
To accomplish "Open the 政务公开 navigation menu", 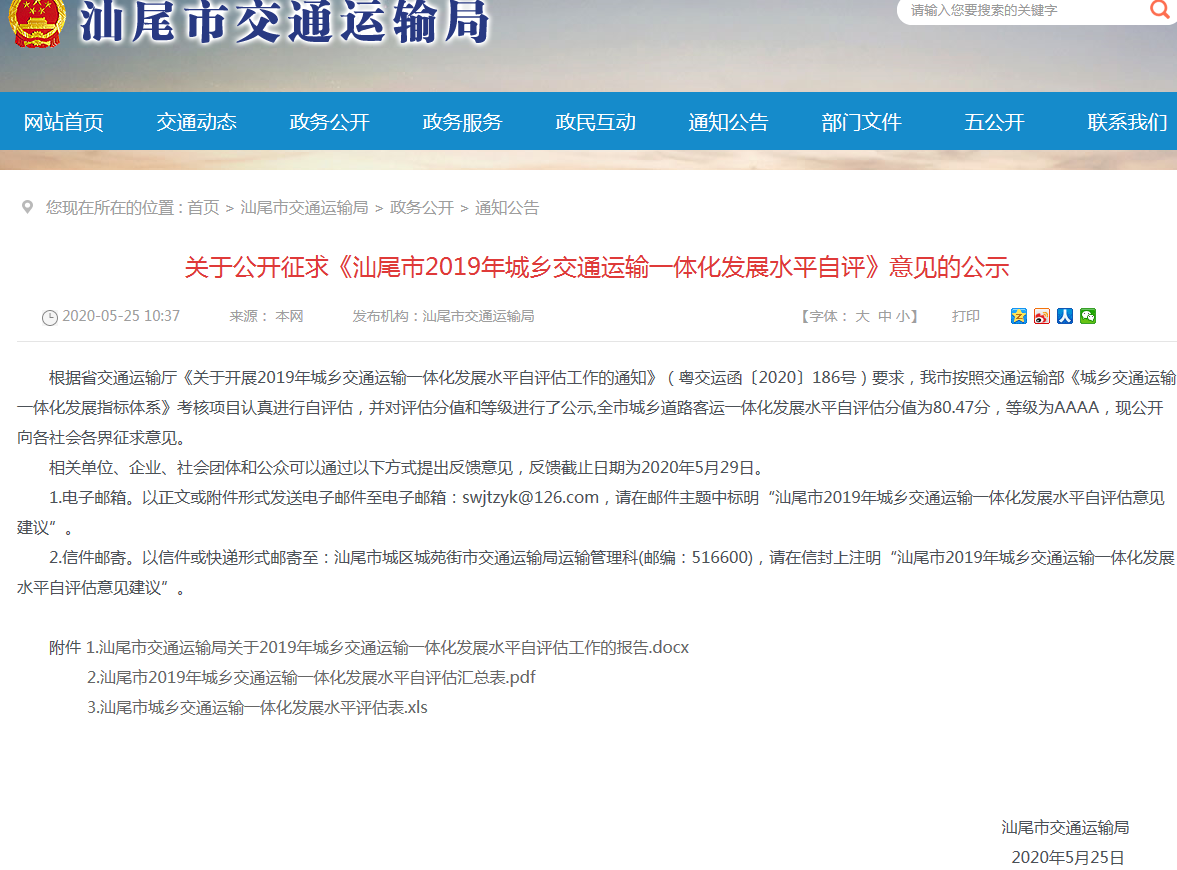I will tap(329, 122).
